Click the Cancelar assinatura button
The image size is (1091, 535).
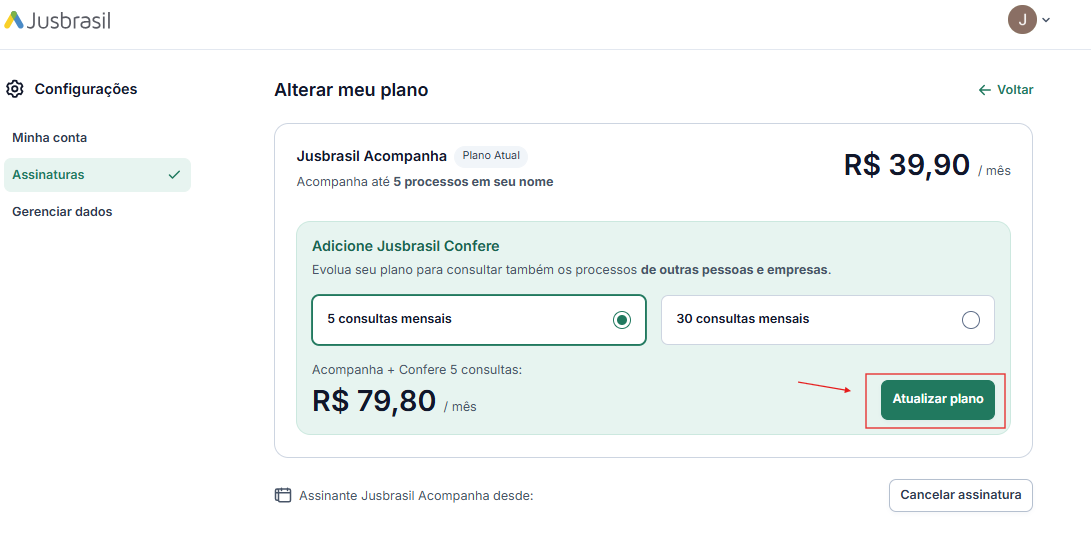960,495
